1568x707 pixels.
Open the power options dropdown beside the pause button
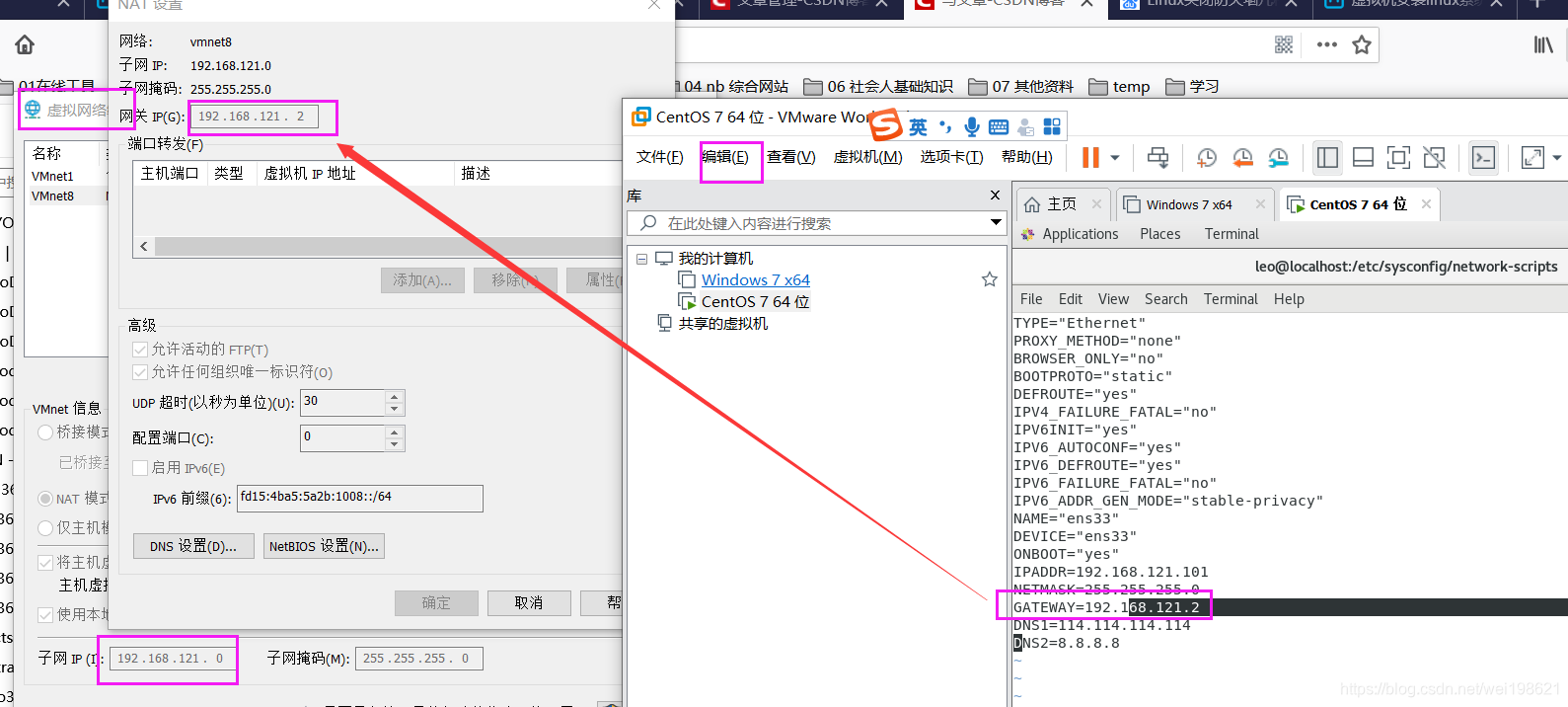tap(1115, 158)
